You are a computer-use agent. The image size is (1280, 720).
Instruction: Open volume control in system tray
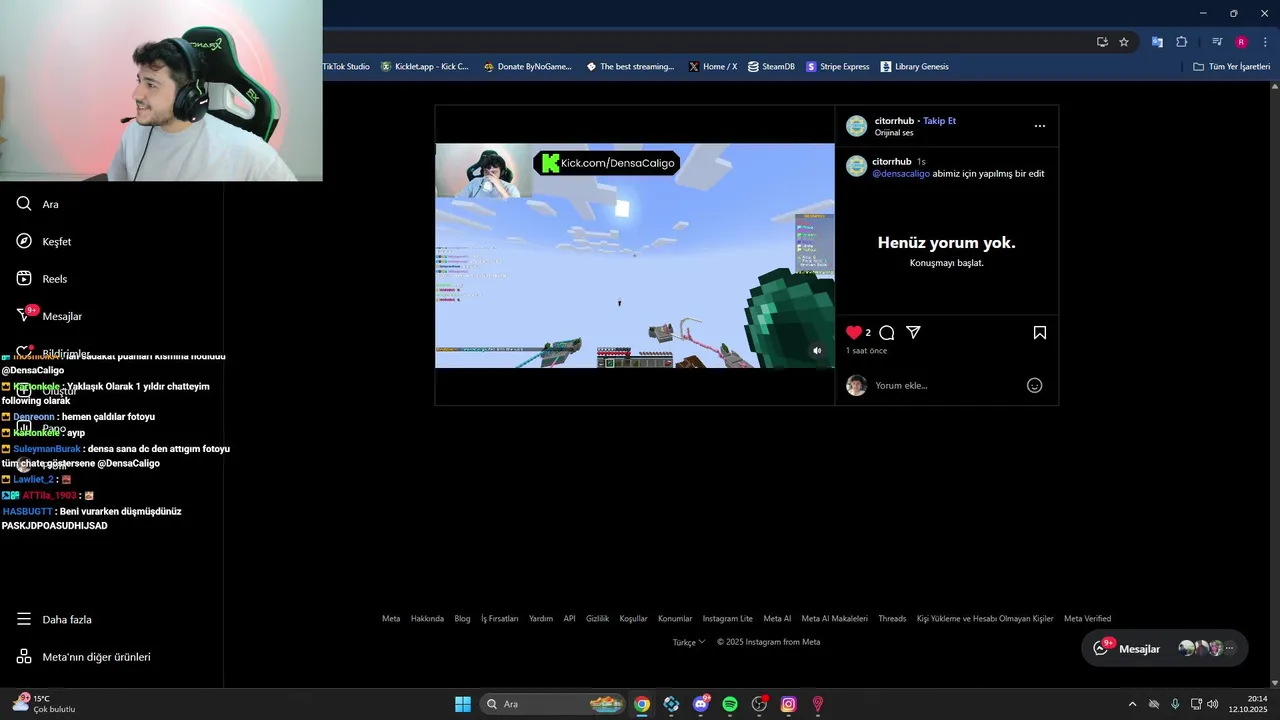[1212, 704]
